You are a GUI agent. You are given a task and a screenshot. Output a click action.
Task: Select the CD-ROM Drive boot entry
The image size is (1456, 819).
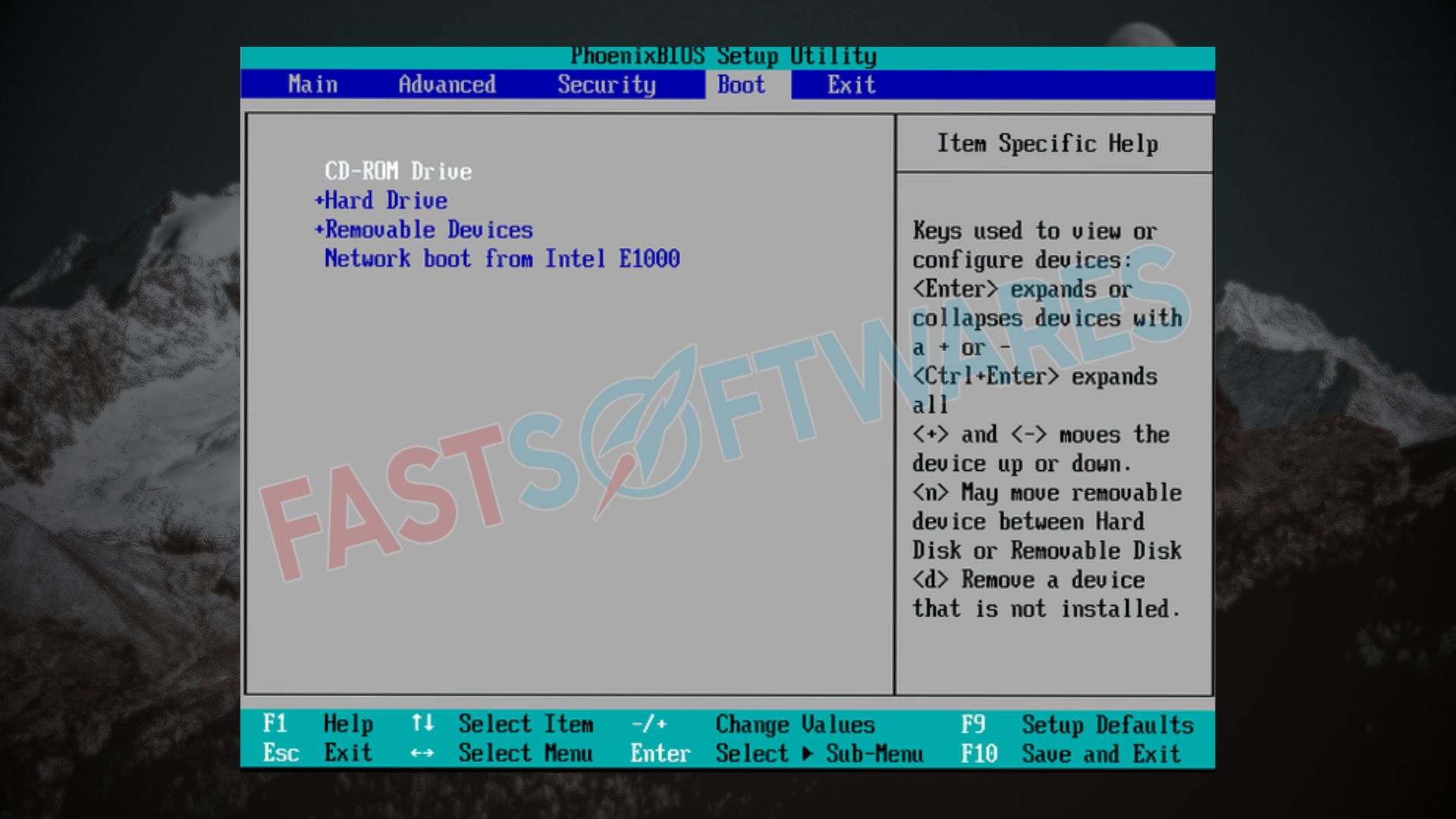coord(398,171)
